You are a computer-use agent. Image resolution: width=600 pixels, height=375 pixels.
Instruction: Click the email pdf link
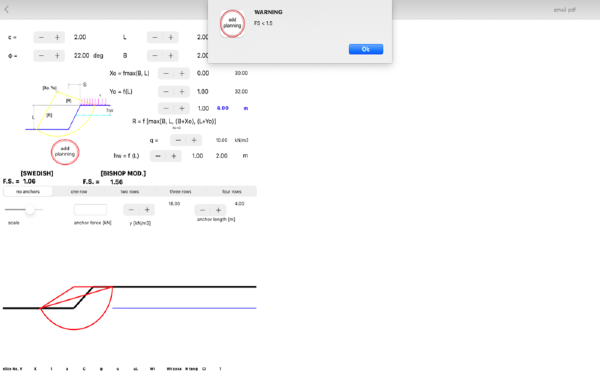pos(564,10)
